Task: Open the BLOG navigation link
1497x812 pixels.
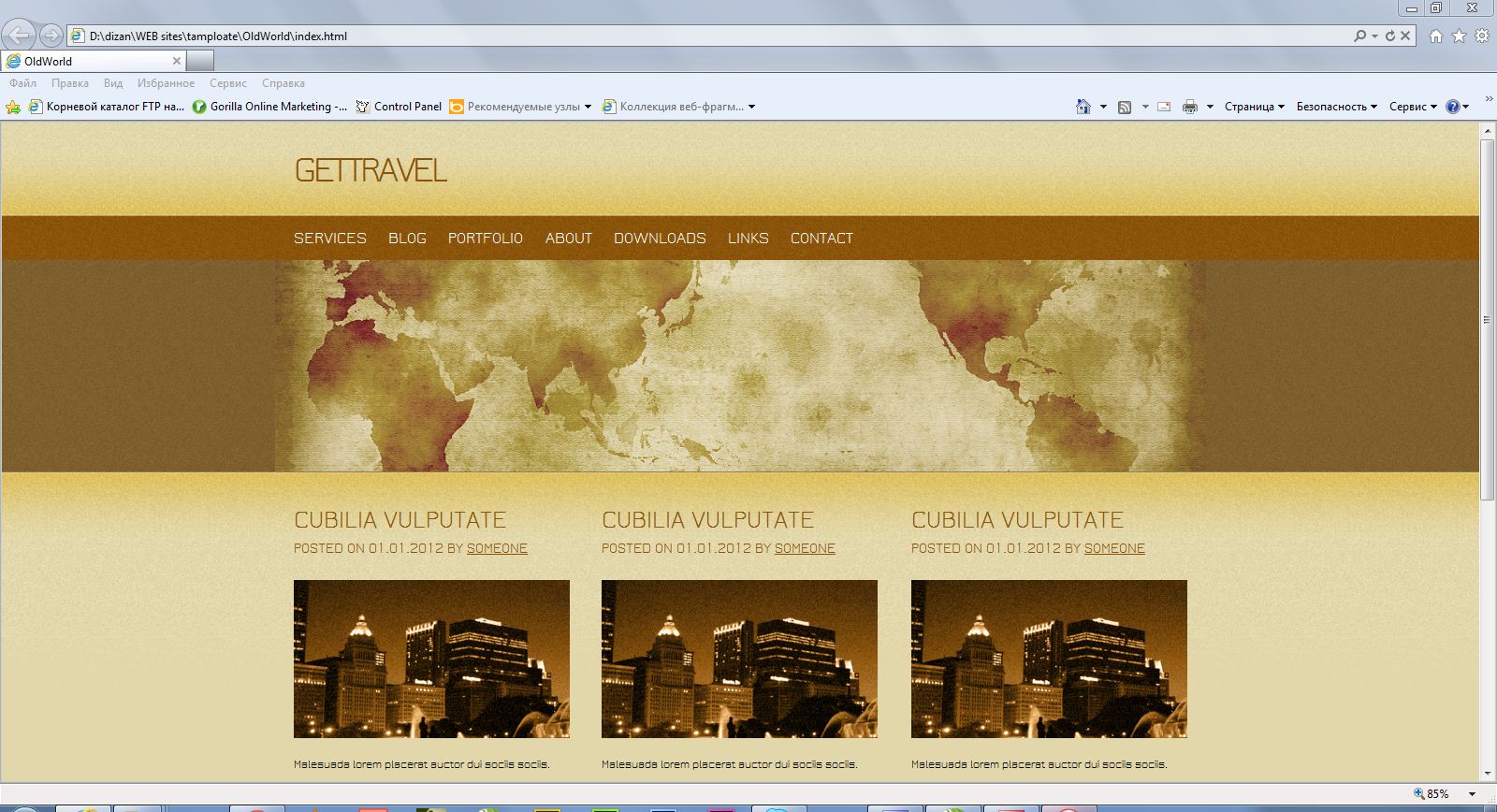Action: click(407, 239)
